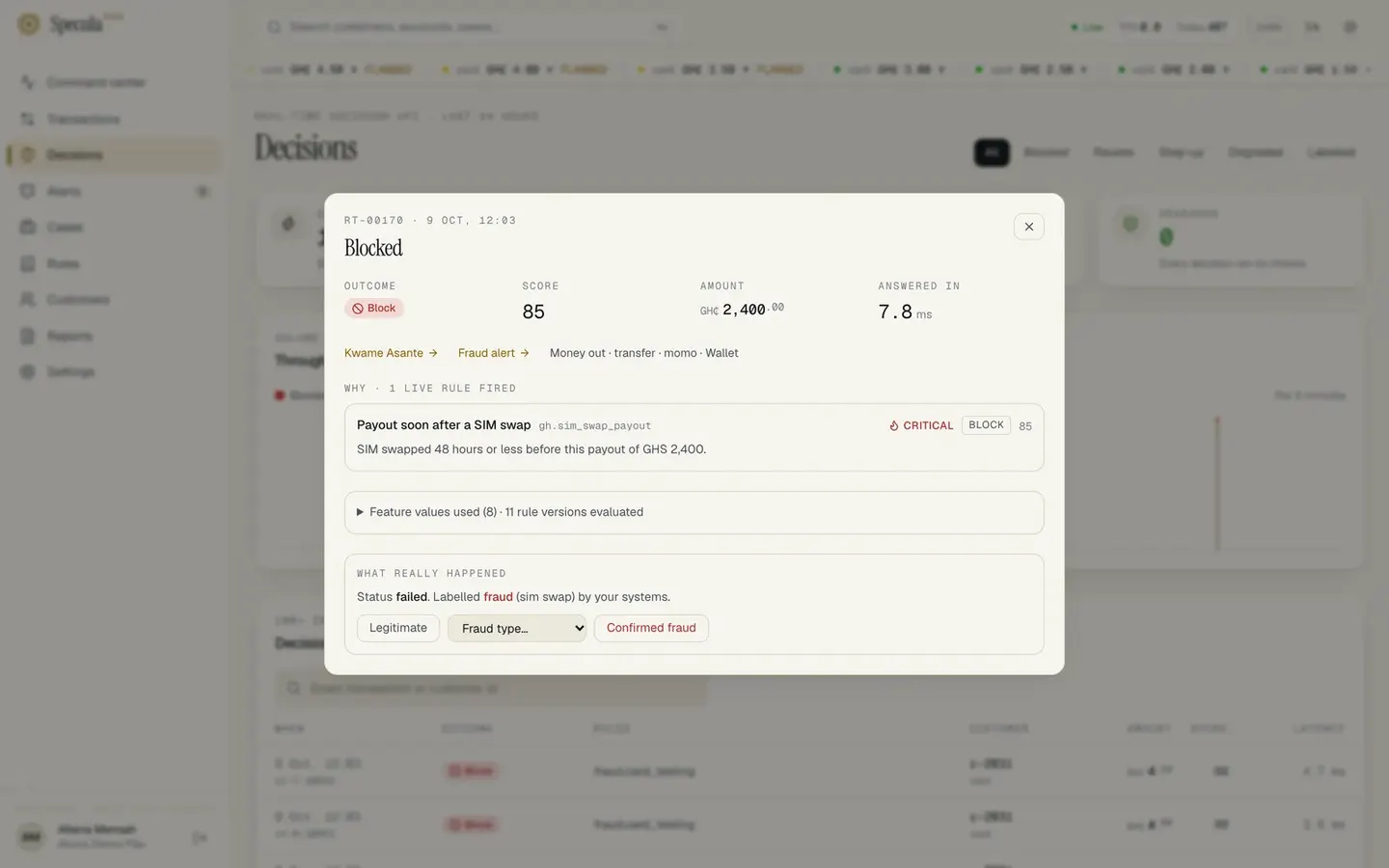Screen dimensions: 1389x868
Task: Switch to the Blocked tab behind the dialog
Action: (1046, 152)
